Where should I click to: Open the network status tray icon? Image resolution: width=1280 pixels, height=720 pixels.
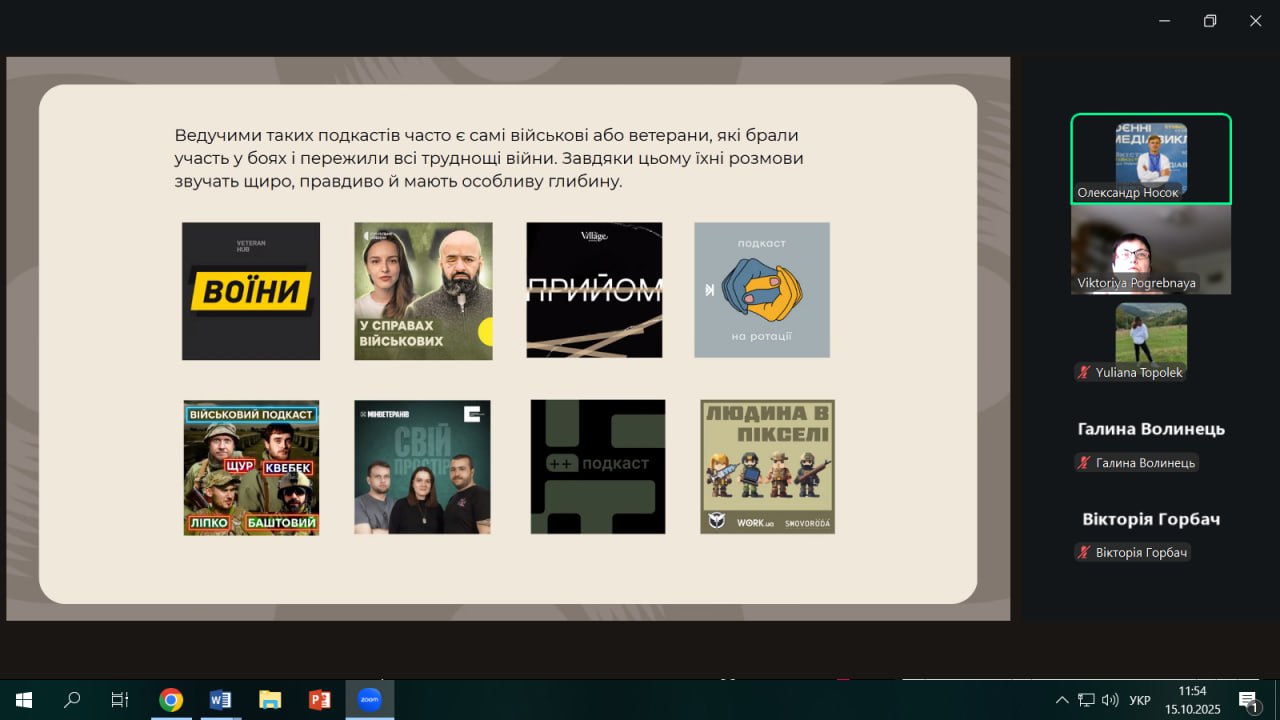click(1087, 700)
